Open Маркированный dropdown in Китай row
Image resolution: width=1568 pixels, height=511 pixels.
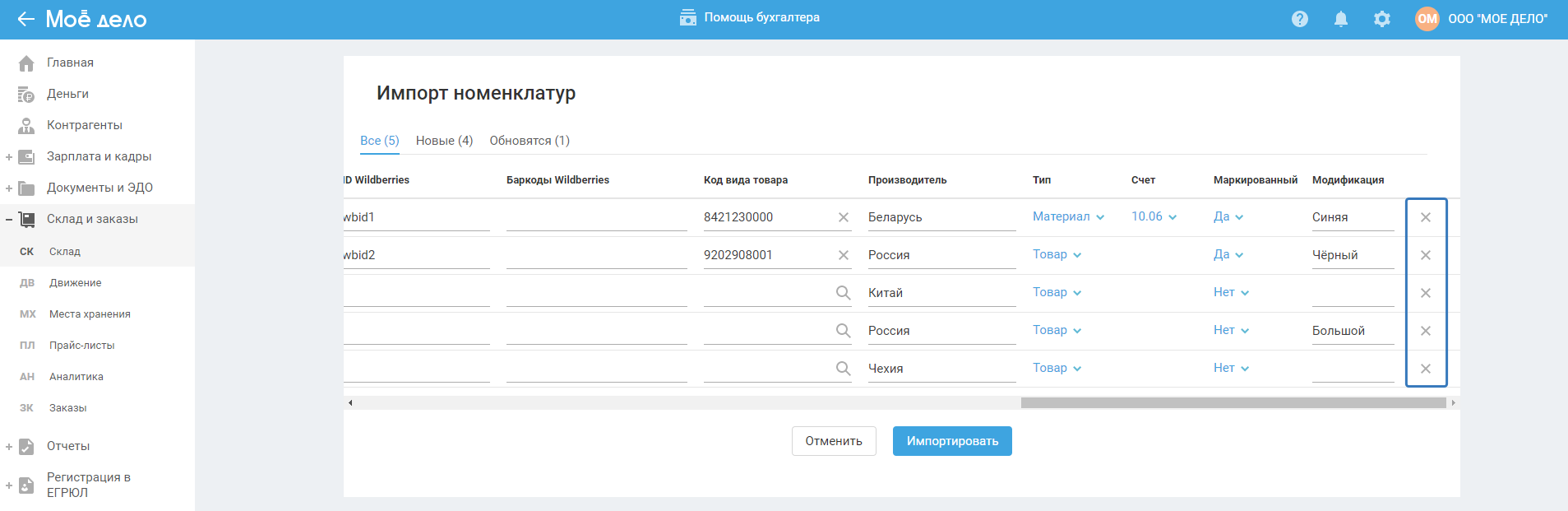(1231, 292)
